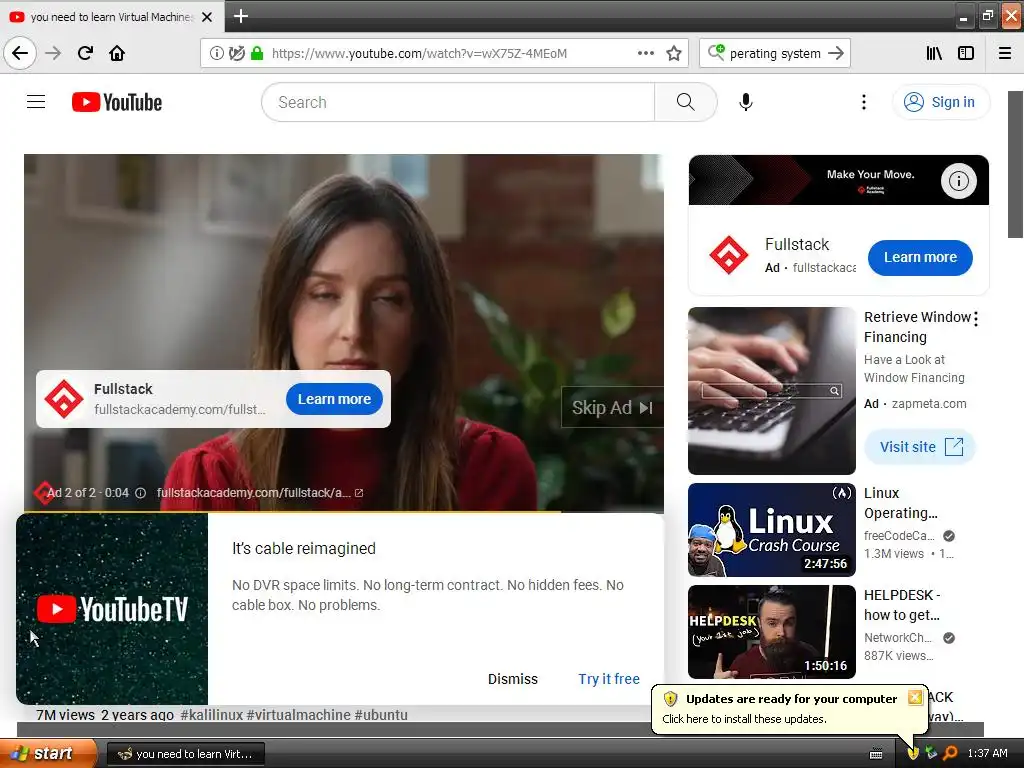1024x768 pixels.
Task: Click the browser Back arrow button
Action: point(20,53)
